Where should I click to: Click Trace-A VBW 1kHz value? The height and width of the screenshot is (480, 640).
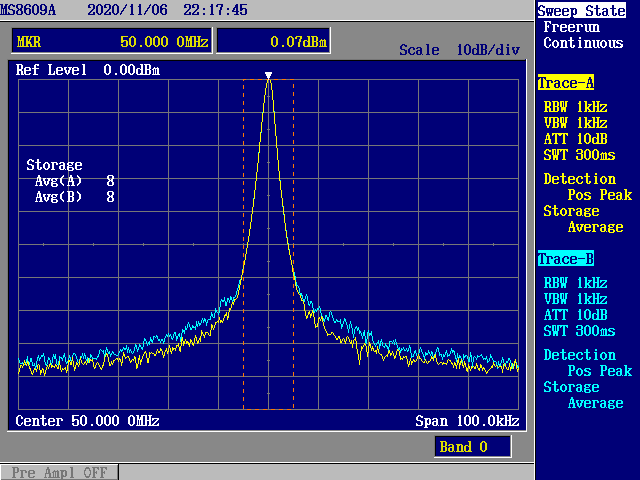575,123
